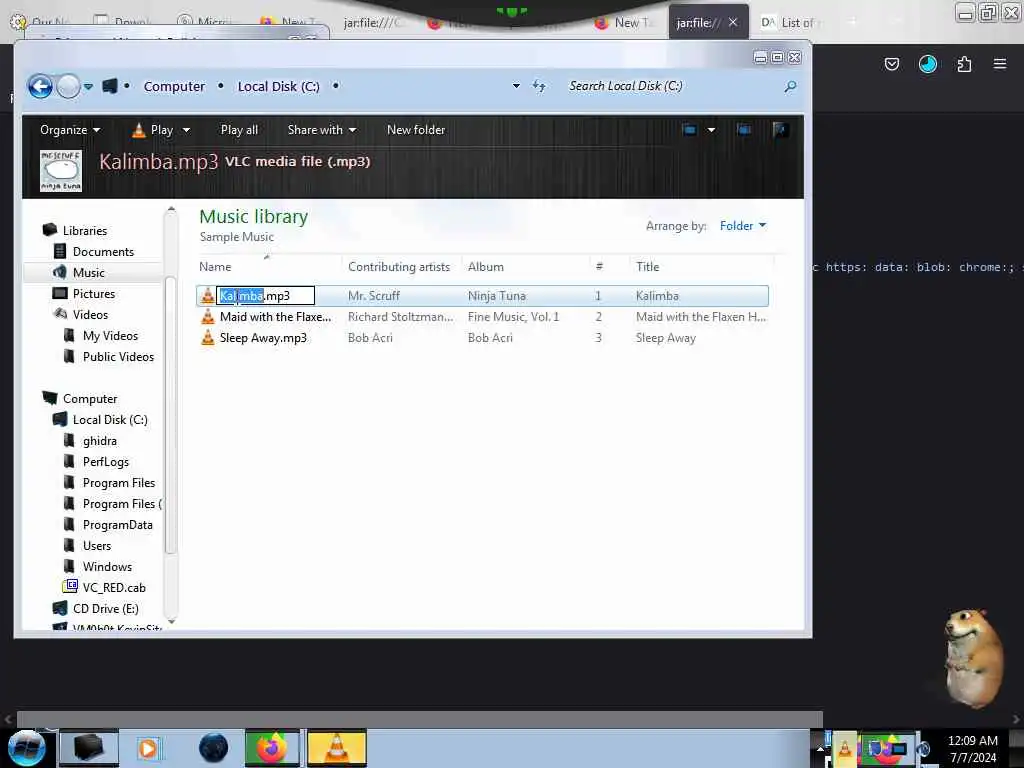
Task: Click the Start orb on the taskbar
Action: point(26,748)
